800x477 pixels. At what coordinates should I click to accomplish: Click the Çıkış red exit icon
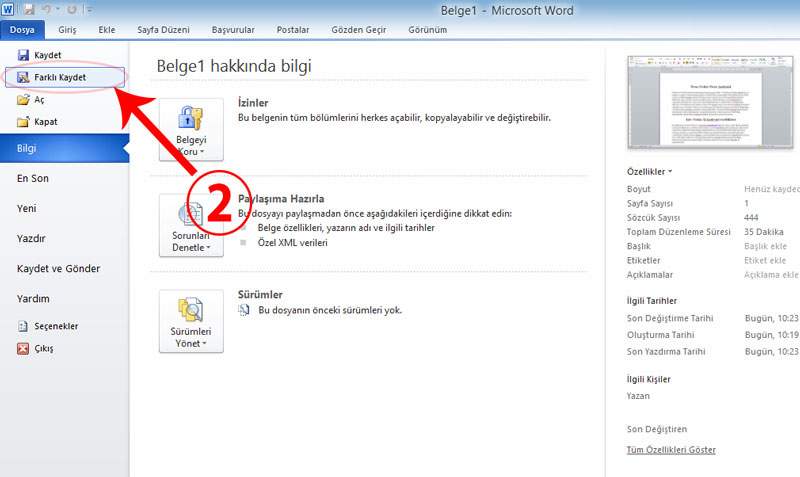coord(23,348)
